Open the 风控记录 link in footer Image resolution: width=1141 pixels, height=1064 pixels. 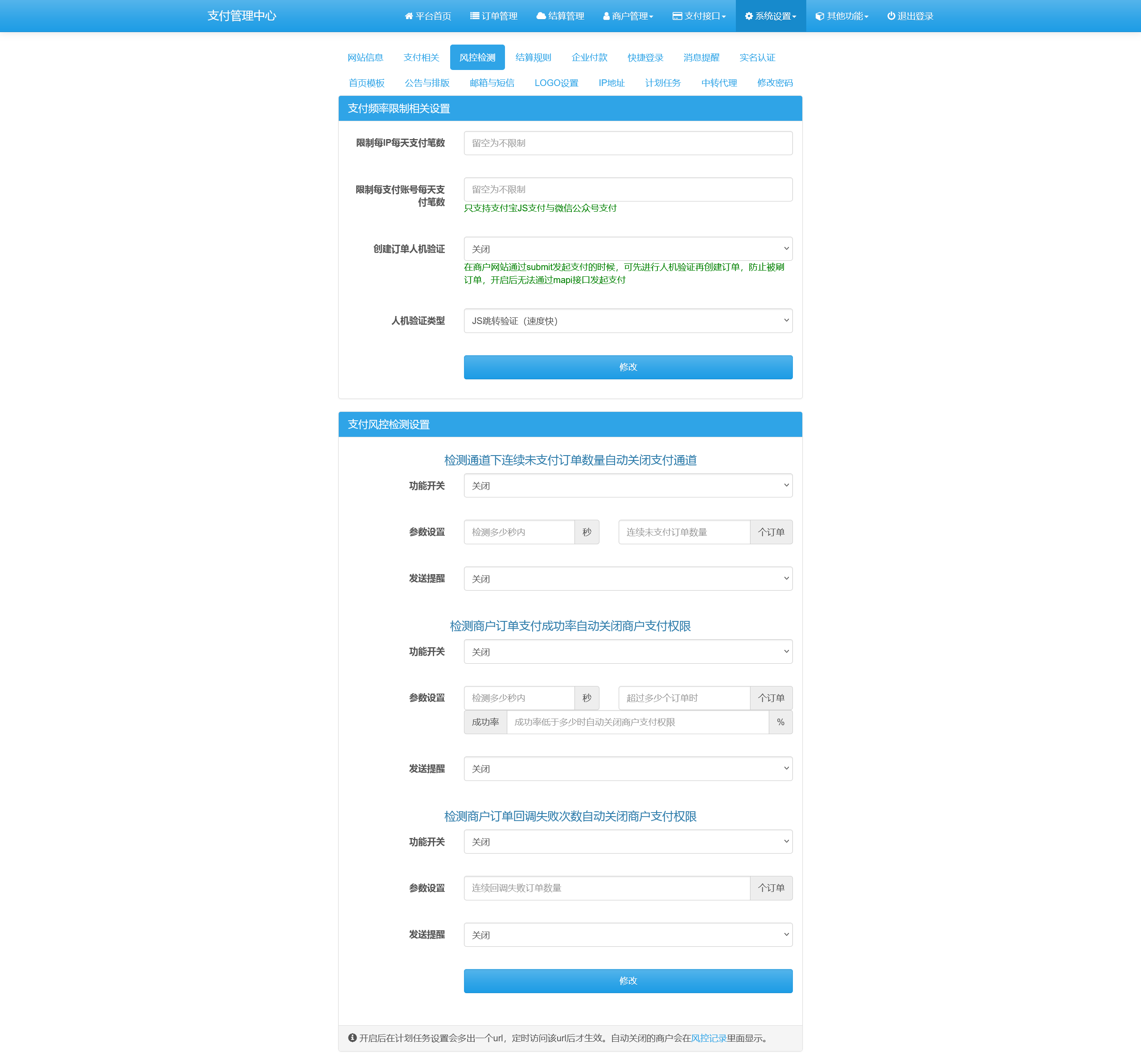(708, 1038)
